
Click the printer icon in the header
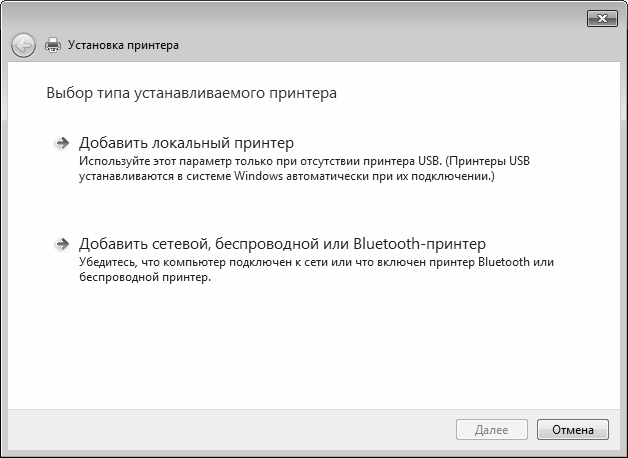point(53,45)
